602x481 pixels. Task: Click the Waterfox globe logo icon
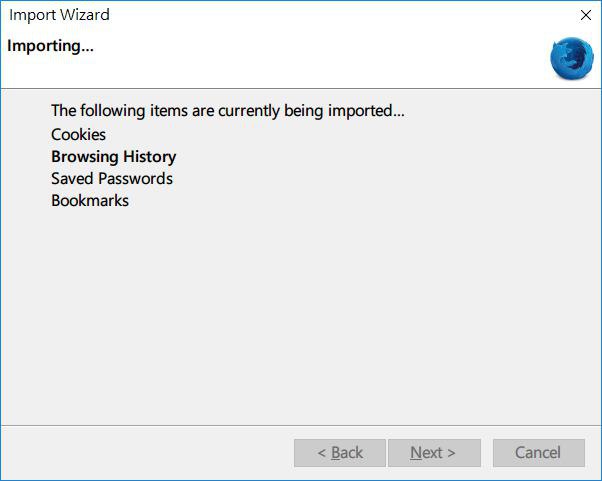click(571, 58)
